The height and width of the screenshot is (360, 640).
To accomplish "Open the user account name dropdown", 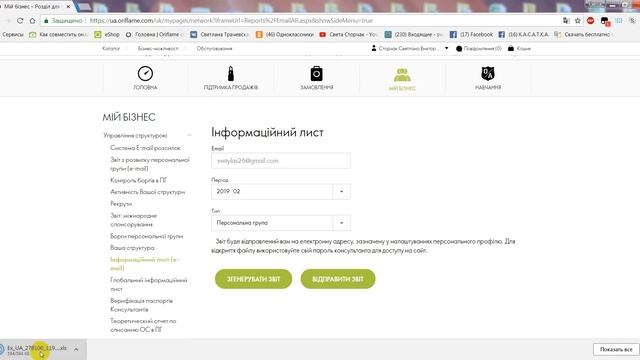I will pos(410,48).
